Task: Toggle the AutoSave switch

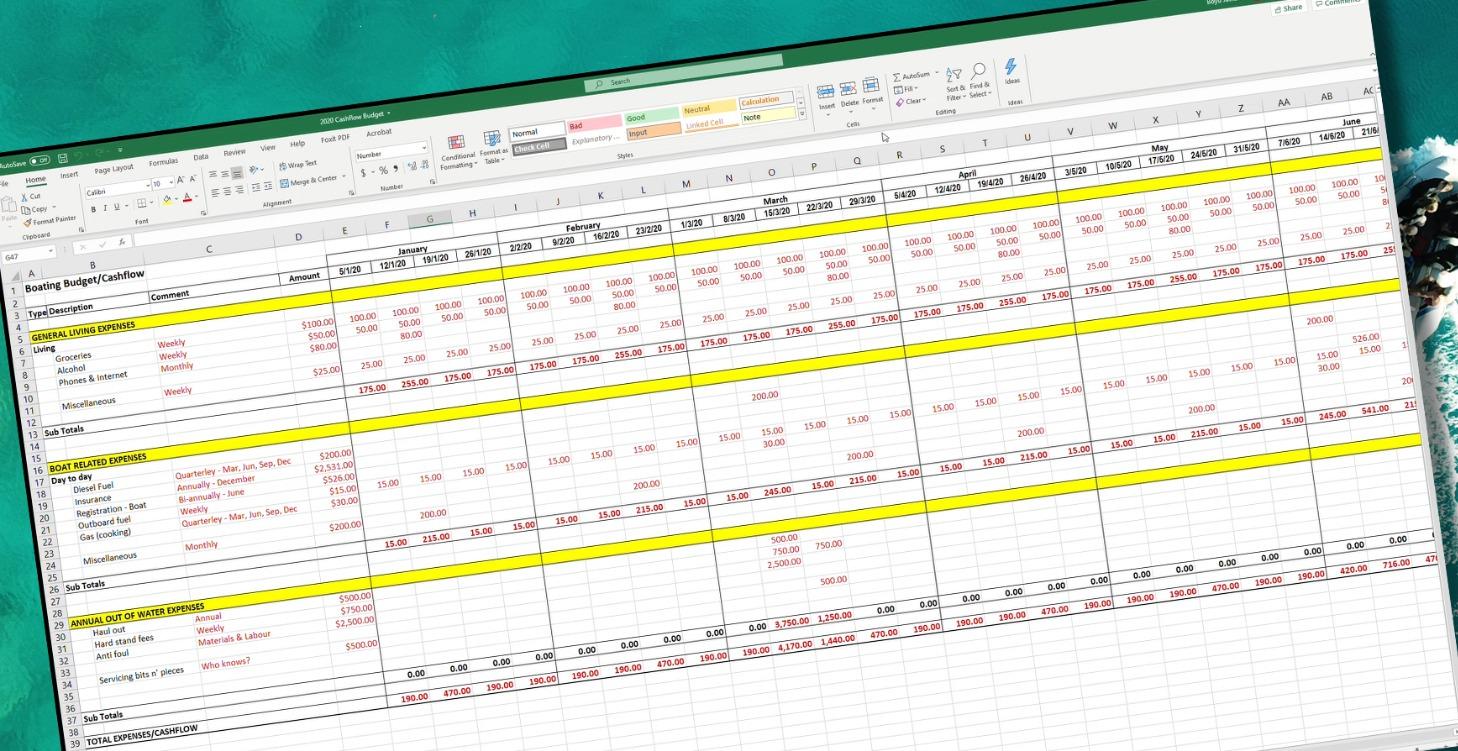Action: 39,160
